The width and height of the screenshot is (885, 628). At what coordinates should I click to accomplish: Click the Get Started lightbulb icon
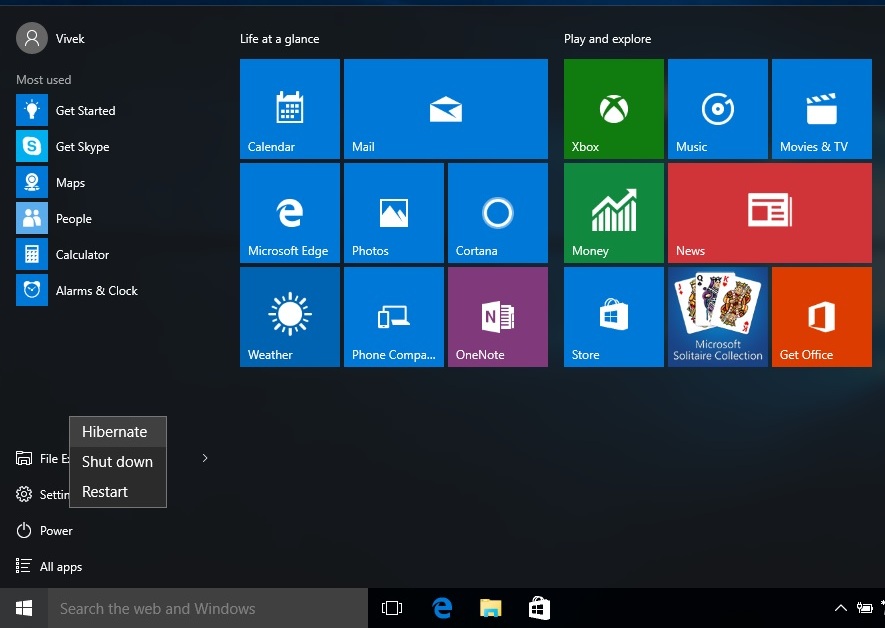[32, 110]
